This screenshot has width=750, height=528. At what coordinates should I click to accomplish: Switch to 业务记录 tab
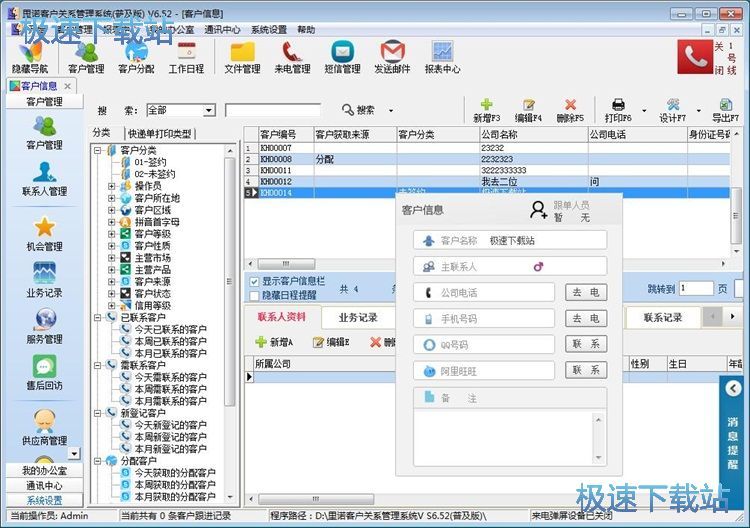click(358, 317)
